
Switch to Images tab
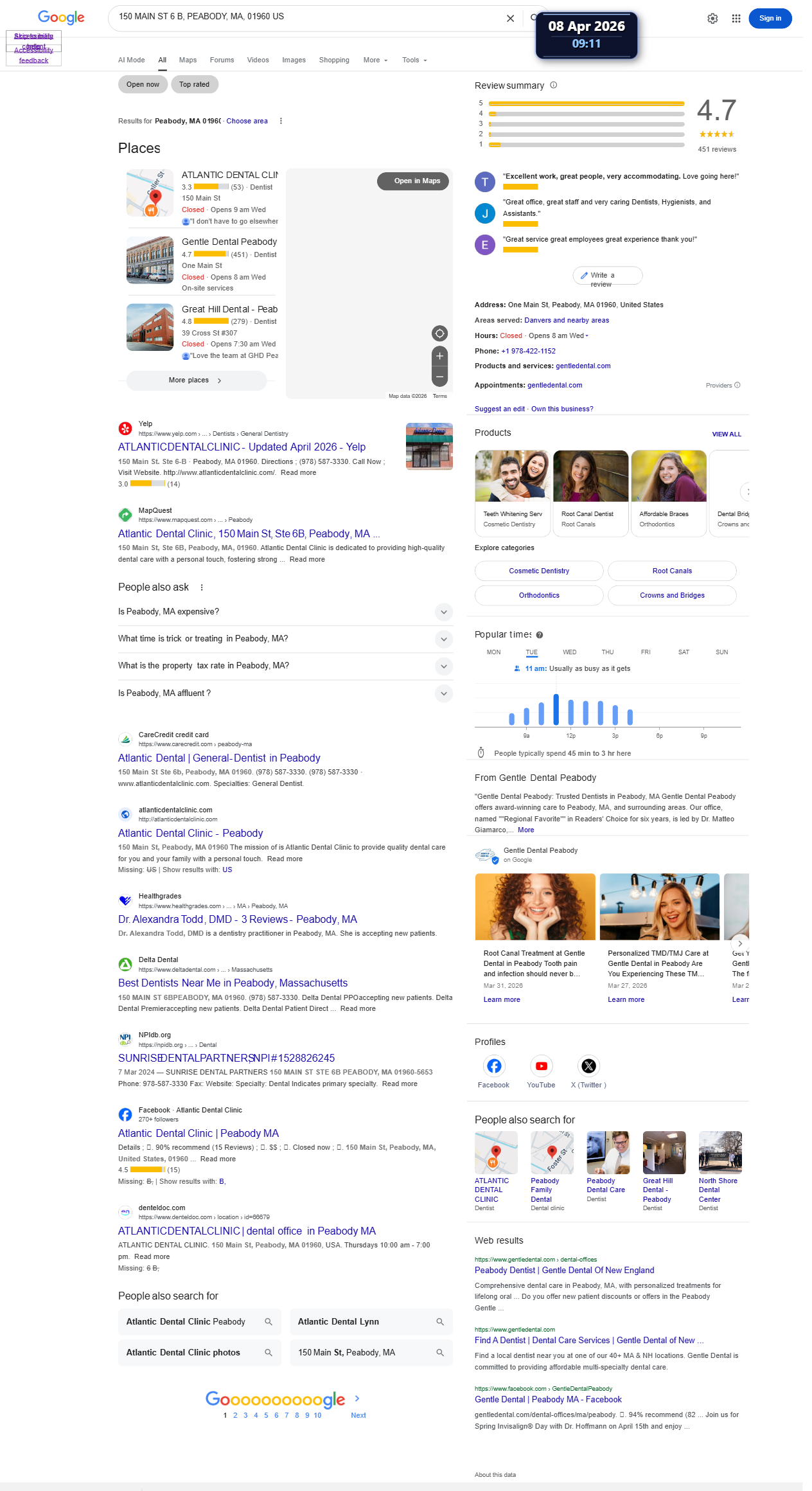(294, 60)
